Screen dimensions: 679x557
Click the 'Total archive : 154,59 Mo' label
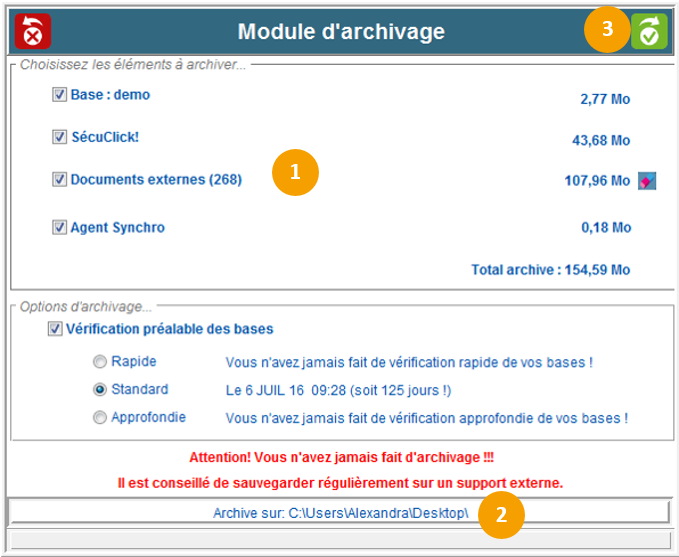(550, 270)
